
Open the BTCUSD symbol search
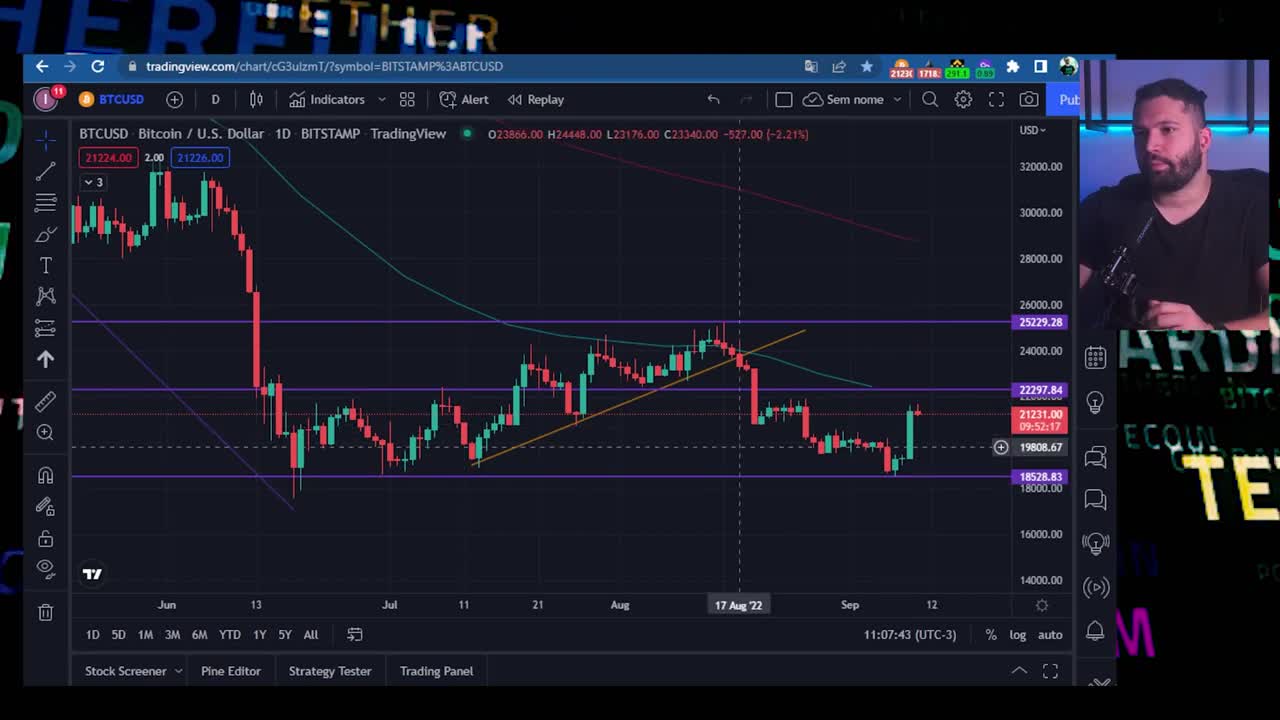pos(111,99)
